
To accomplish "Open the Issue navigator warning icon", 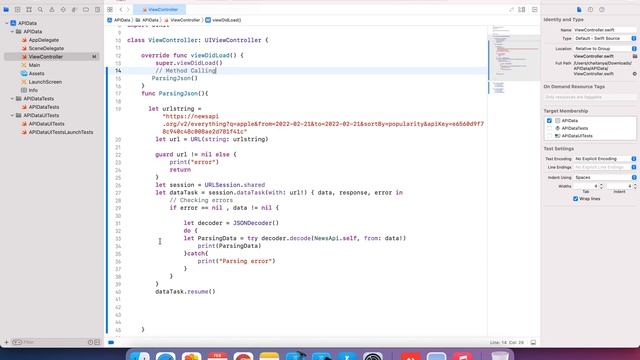I will (52, 9).
